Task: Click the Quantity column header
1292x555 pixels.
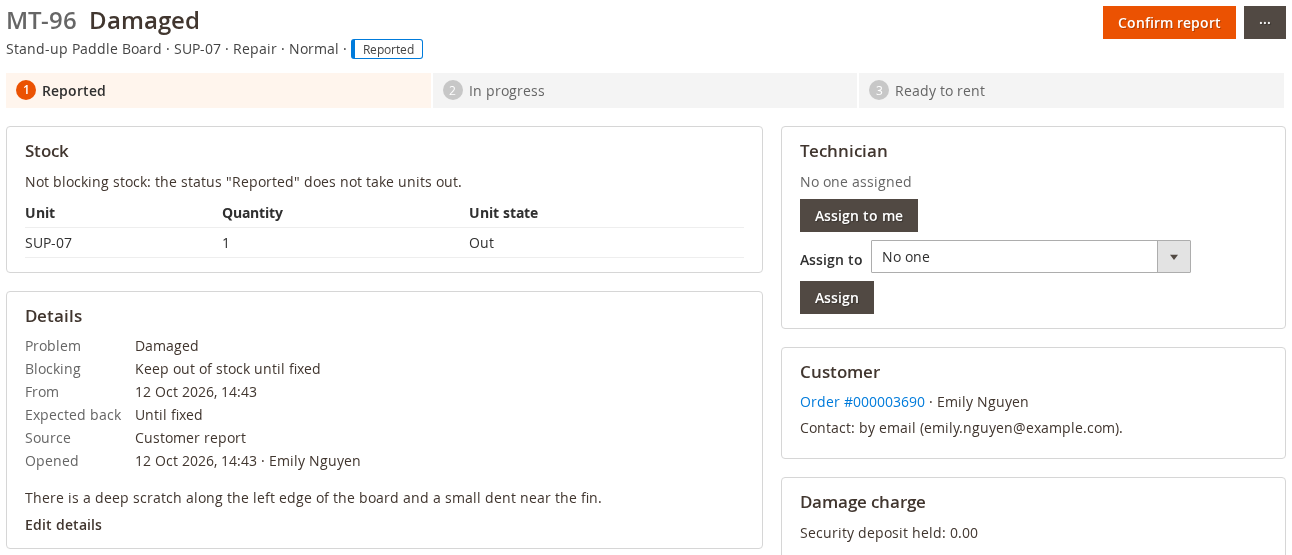Action: pyautogui.click(x=252, y=213)
